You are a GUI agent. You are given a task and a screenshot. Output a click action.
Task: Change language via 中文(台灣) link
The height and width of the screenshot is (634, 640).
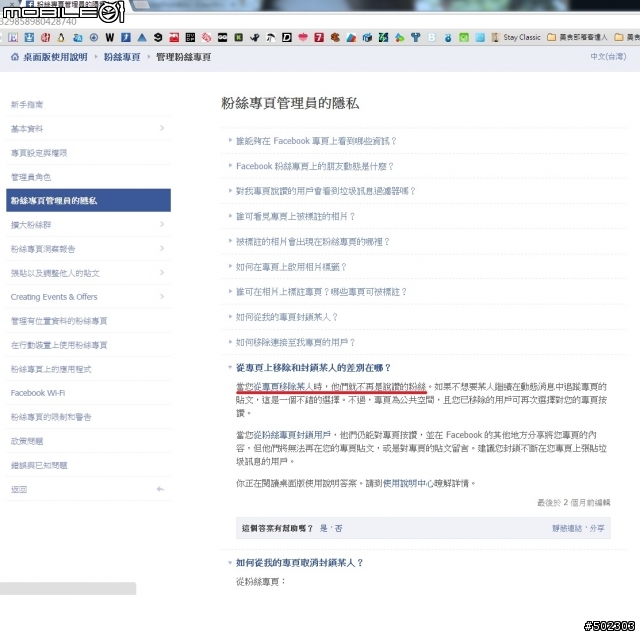608,56
